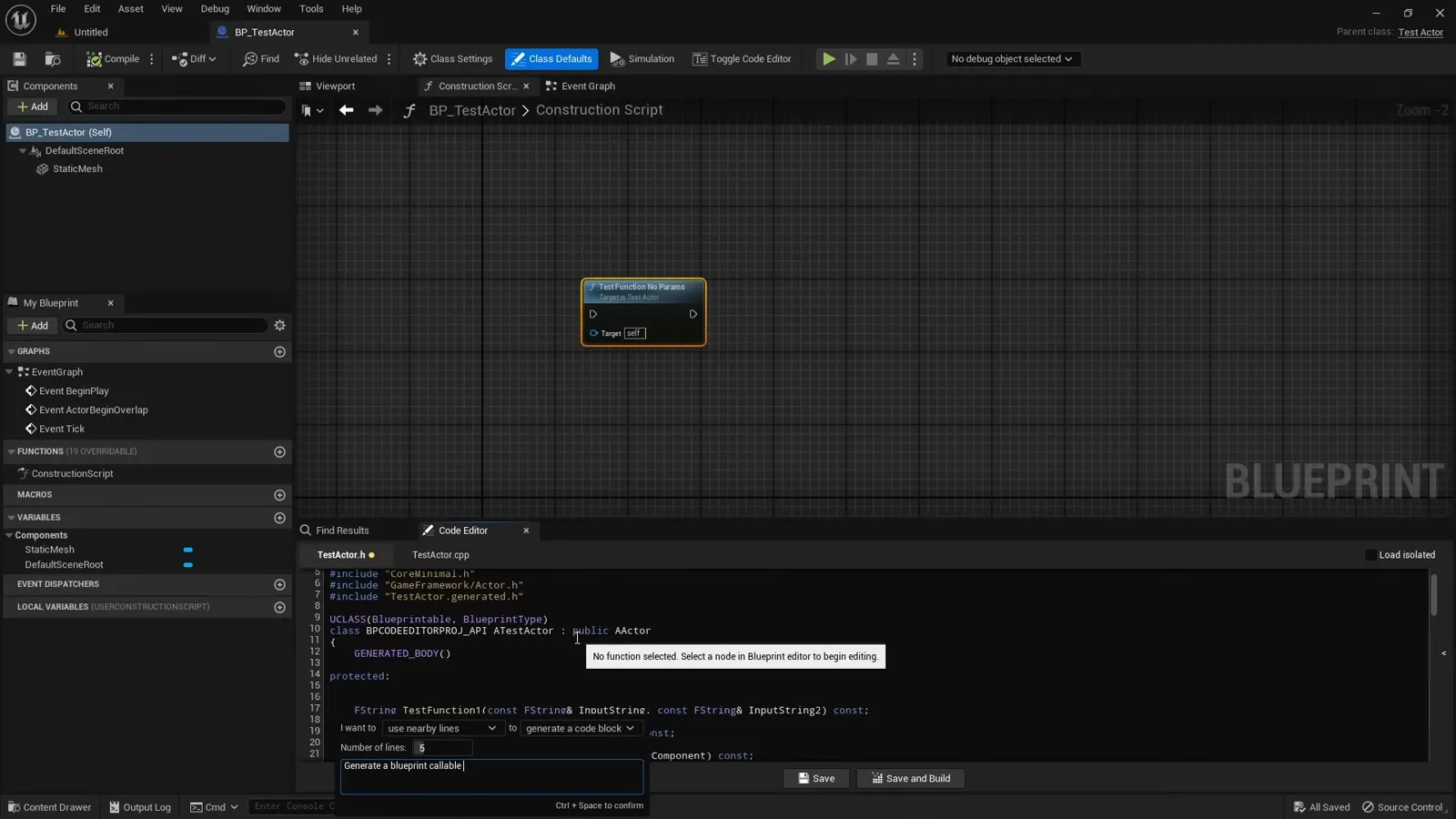Add a local variable with plus icon
This screenshot has width=1456, height=819.
280,608
